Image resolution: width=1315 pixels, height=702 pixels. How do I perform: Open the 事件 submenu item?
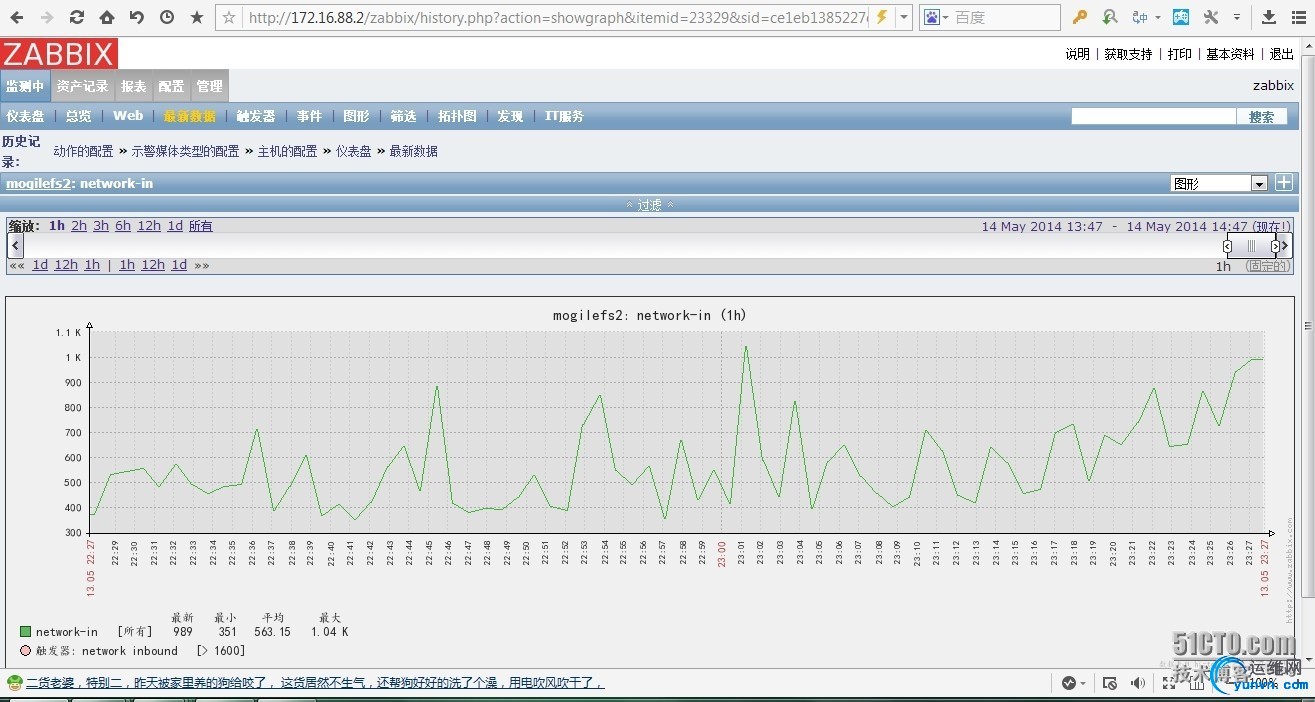click(x=309, y=116)
